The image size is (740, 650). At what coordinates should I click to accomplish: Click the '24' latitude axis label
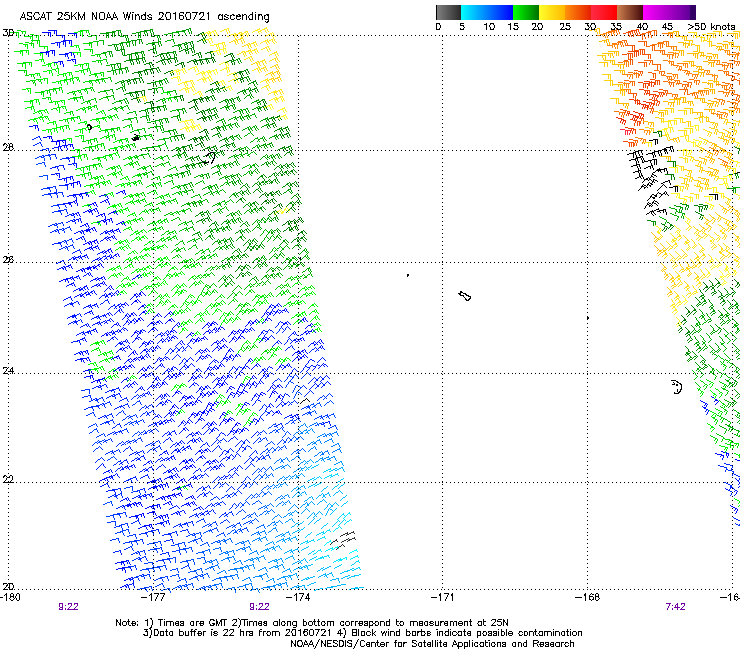[8, 371]
